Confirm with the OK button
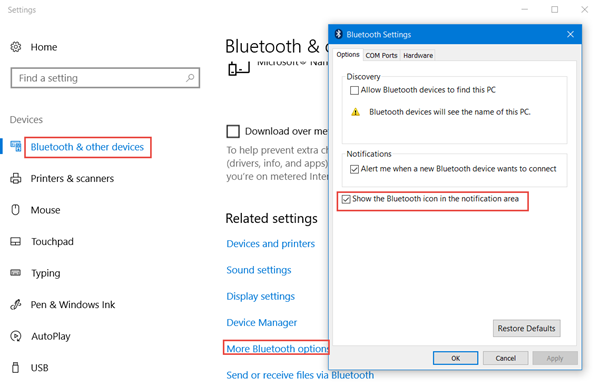This screenshot has width=600, height=388. [455, 358]
